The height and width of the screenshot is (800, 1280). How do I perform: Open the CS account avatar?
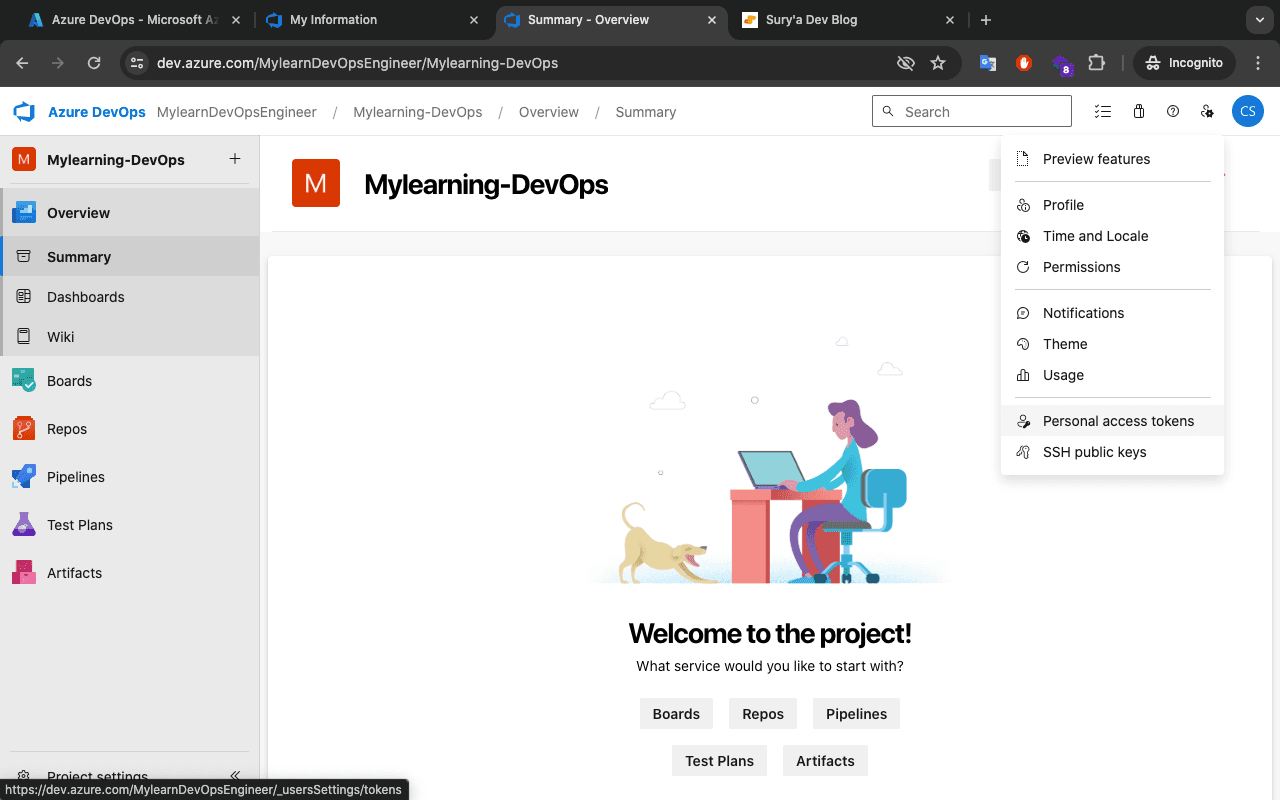pos(1248,112)
